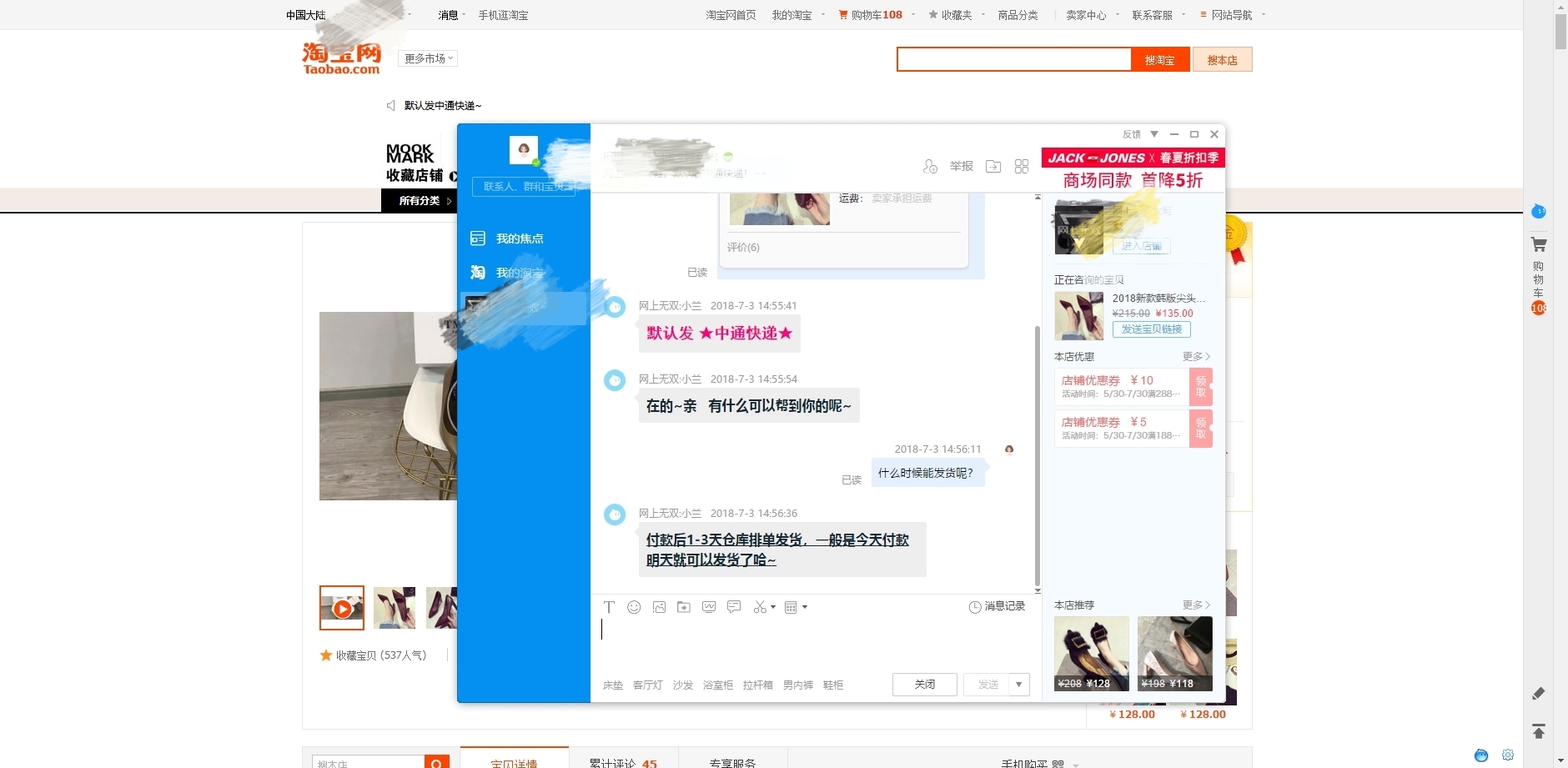Click the 搜本店 search button

(1223, 60)
